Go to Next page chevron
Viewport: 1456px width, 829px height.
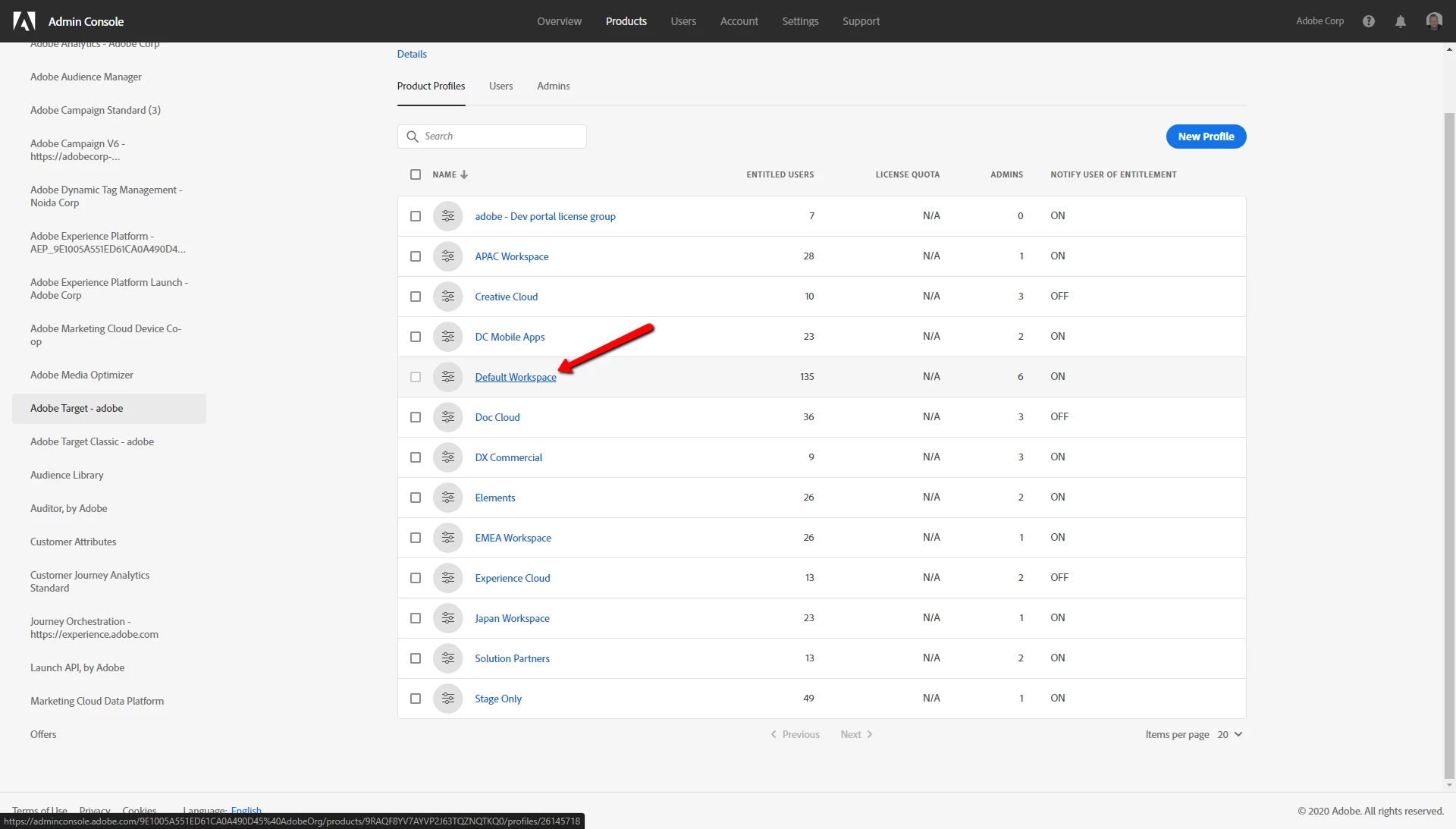[x=869, y=734]
